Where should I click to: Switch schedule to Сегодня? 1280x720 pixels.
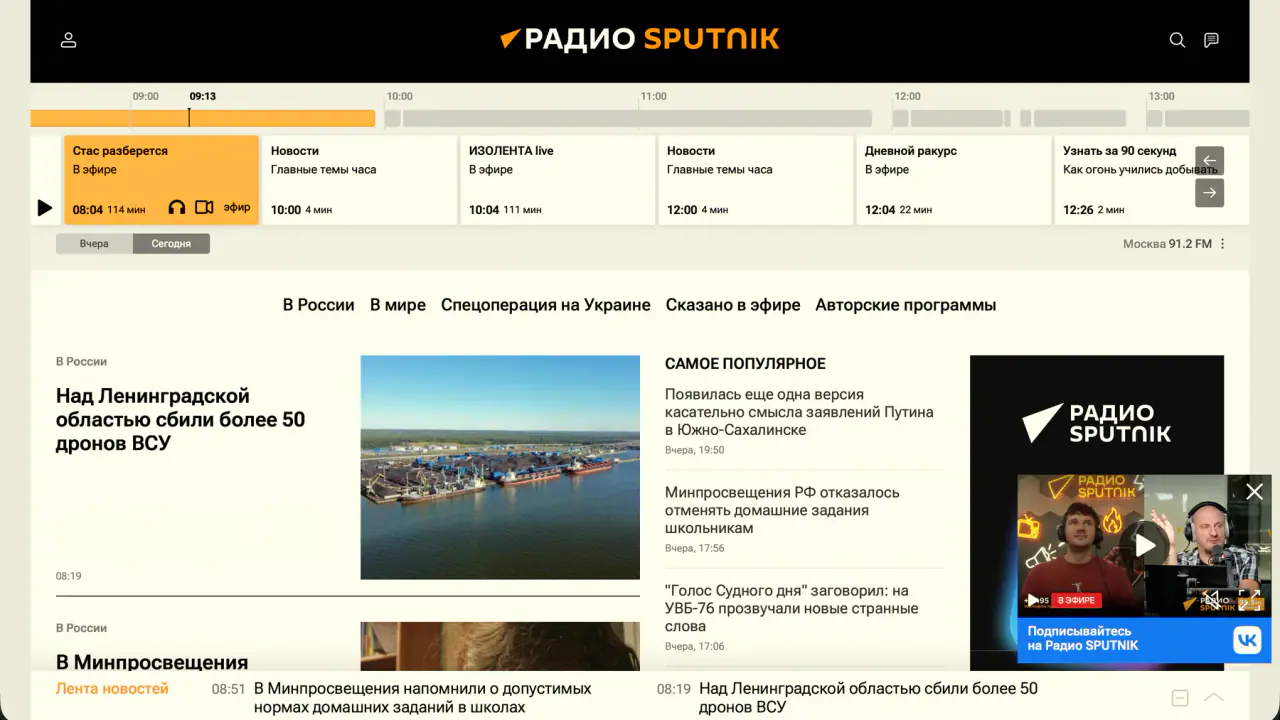pos(171,244)
